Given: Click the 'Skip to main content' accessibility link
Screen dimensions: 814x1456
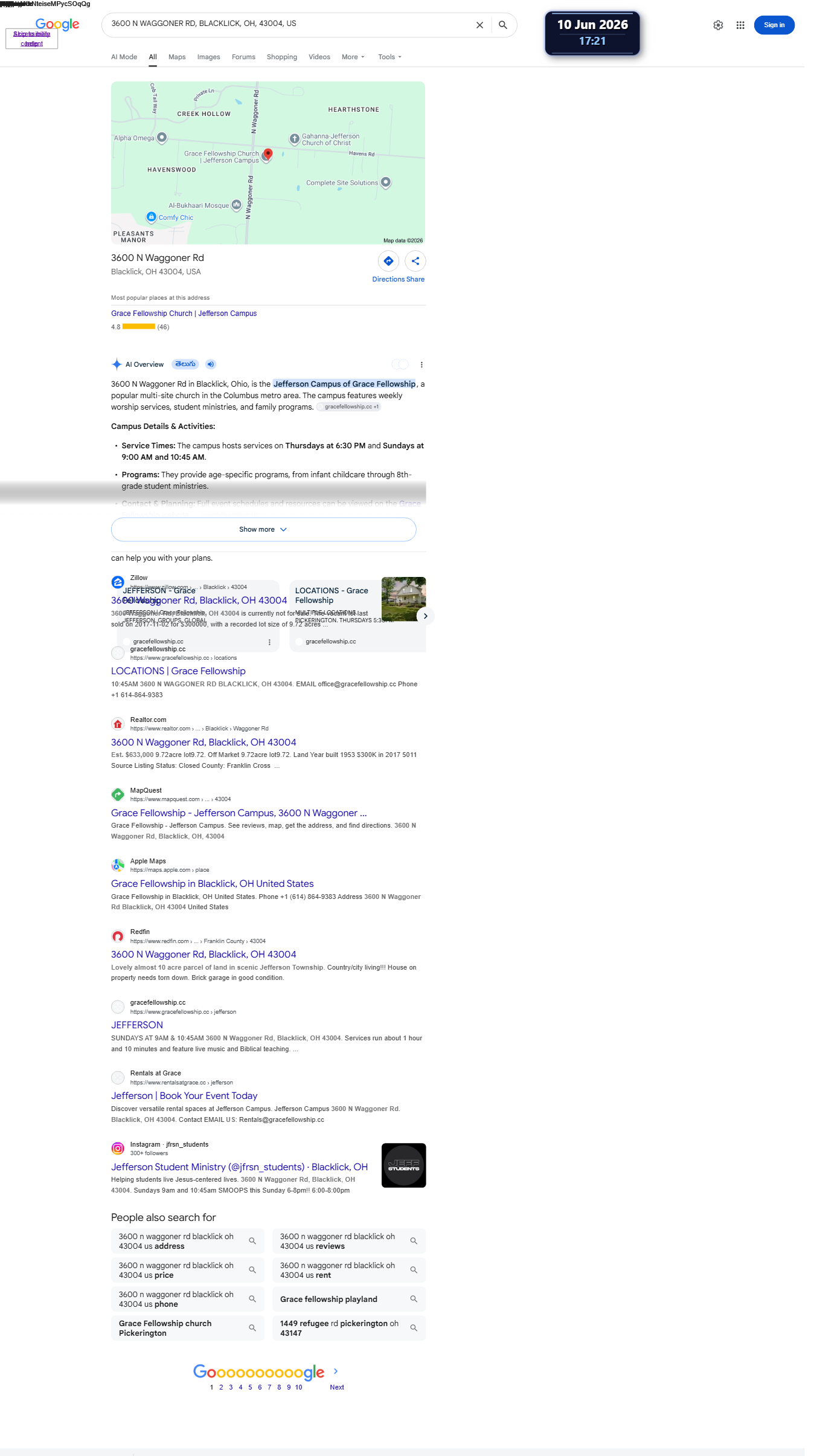Looking at the screenshot, I should click(x=31, y=39).
